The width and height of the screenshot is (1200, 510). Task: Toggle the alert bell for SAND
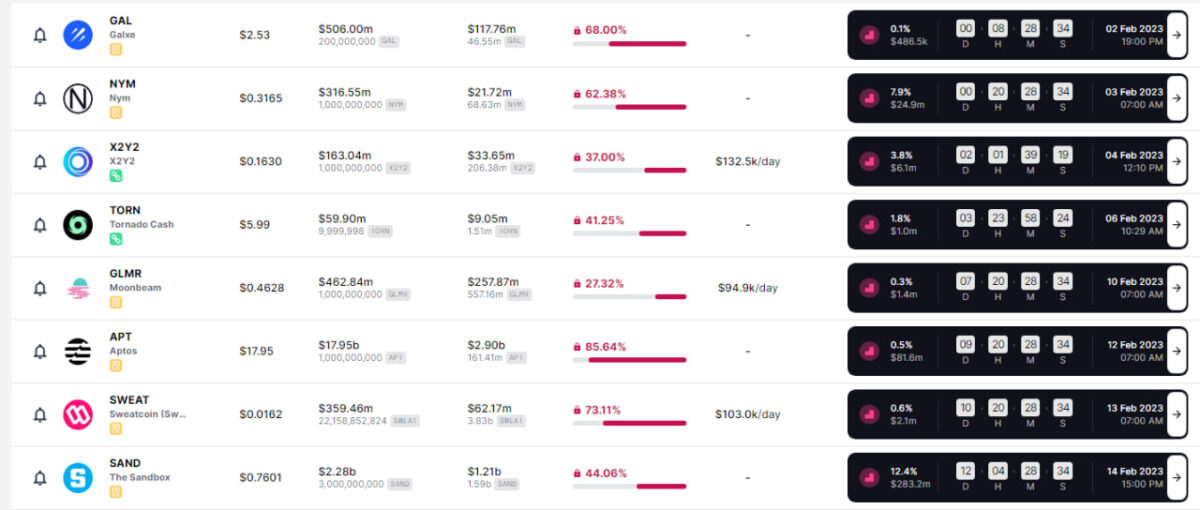40,478
